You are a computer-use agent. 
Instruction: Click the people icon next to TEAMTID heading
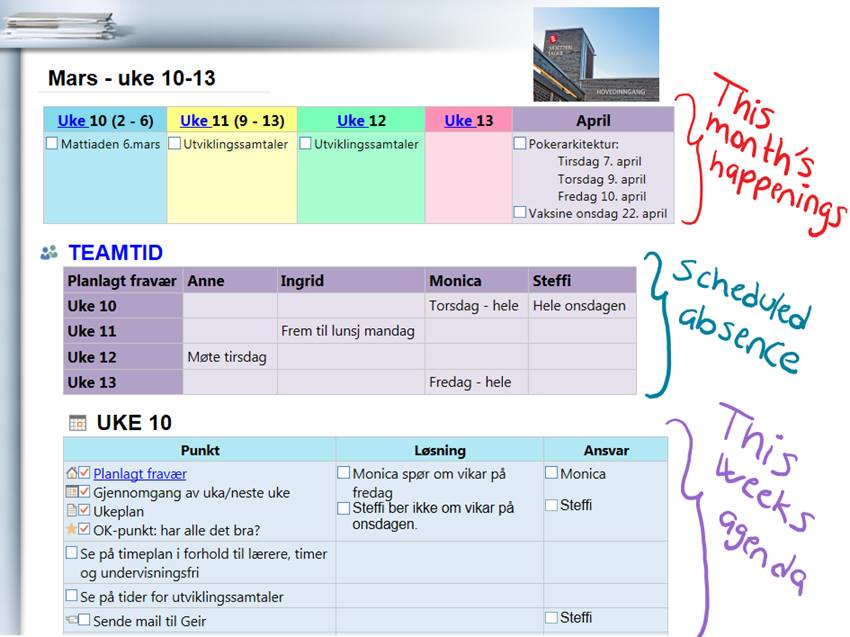pos(47,252)
